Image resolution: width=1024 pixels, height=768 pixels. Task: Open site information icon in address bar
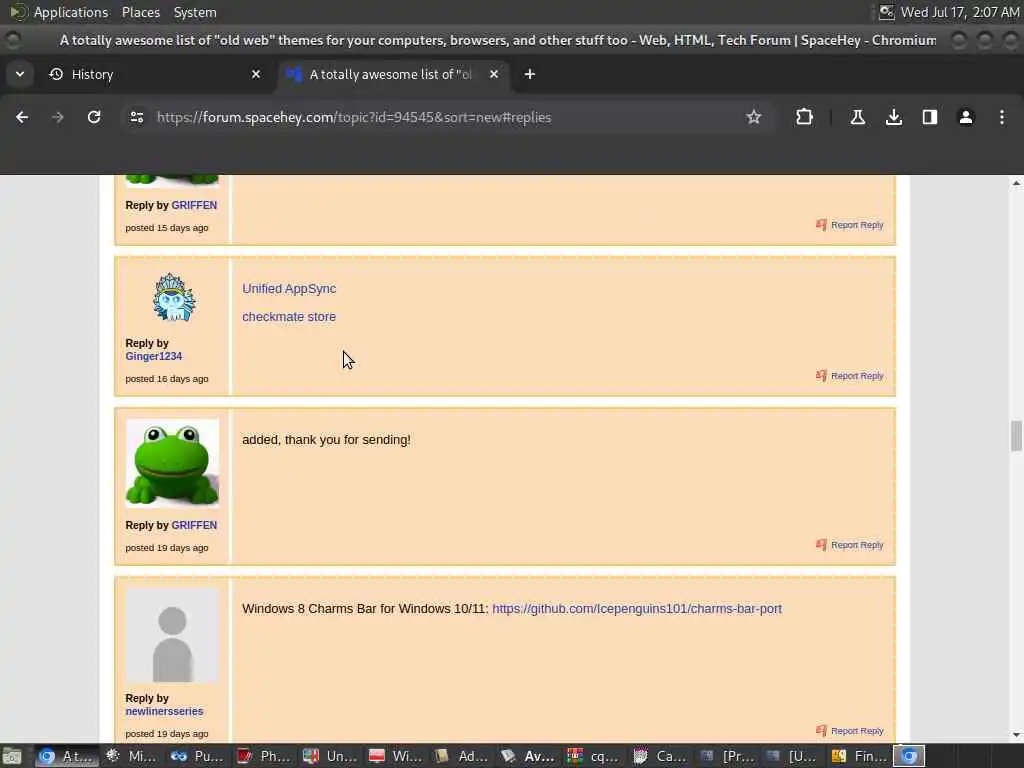point(136,118)
